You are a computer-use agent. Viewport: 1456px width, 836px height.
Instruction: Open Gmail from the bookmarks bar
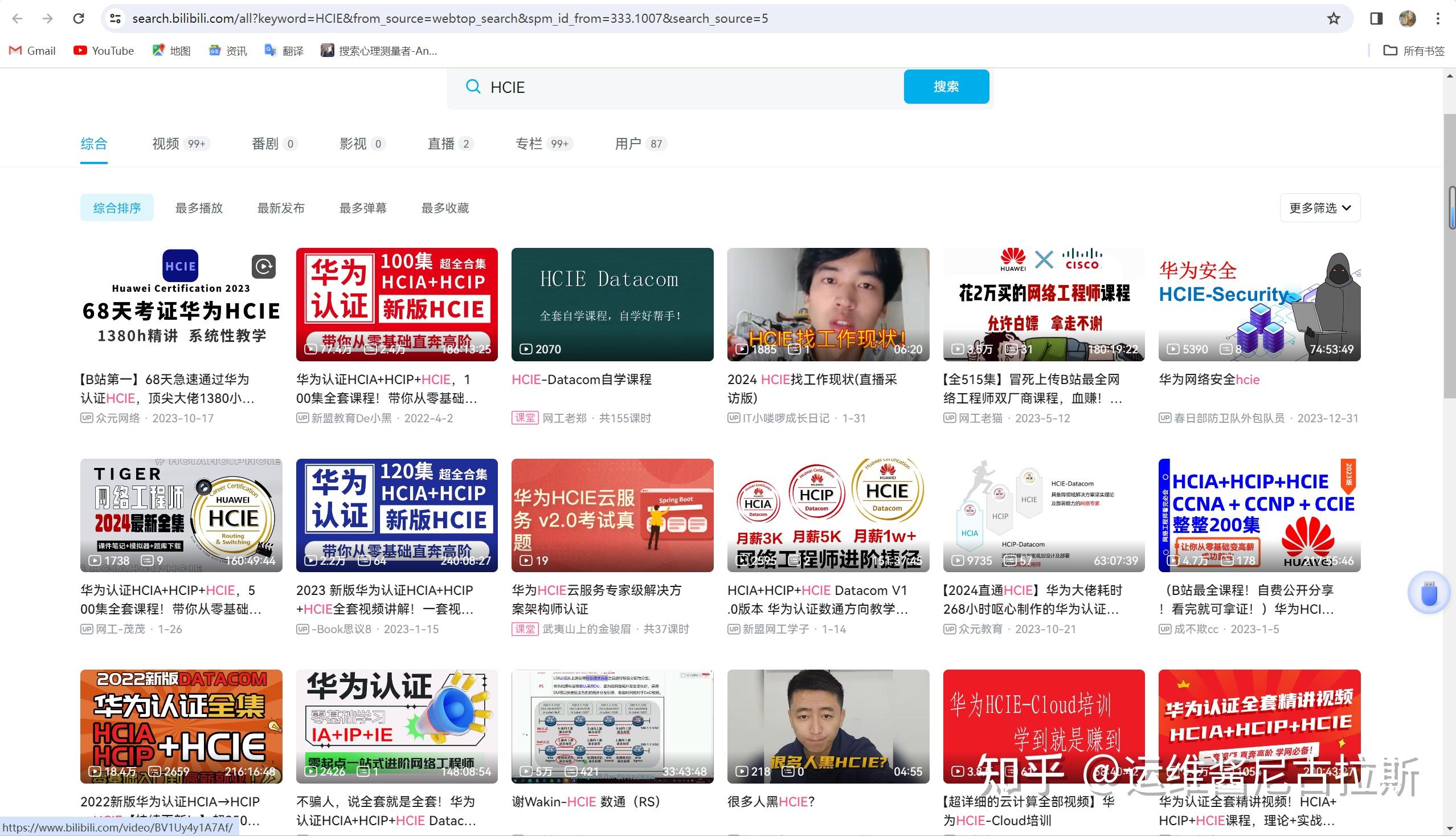[x=31, y=51]
